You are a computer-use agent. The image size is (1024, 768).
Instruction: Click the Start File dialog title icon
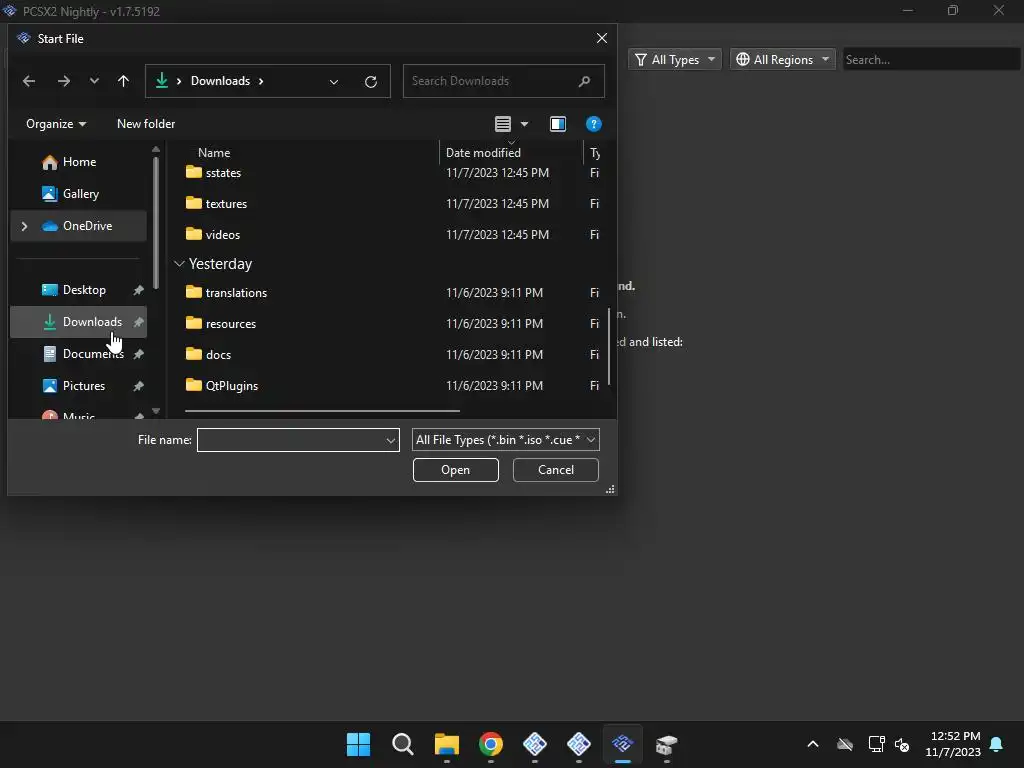(x=24, y=39)
